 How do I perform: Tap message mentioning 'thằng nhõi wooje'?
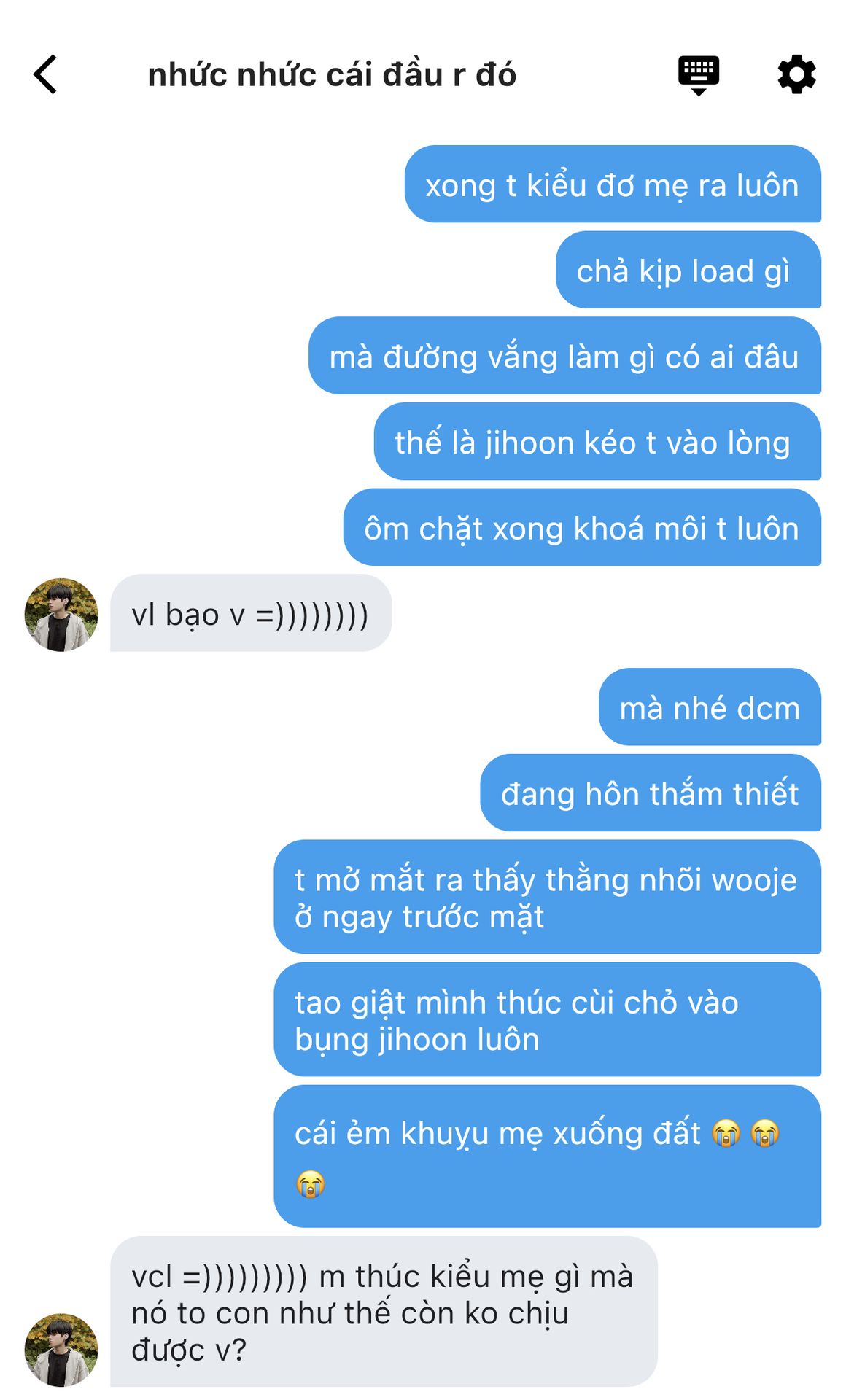coord(547,897)
